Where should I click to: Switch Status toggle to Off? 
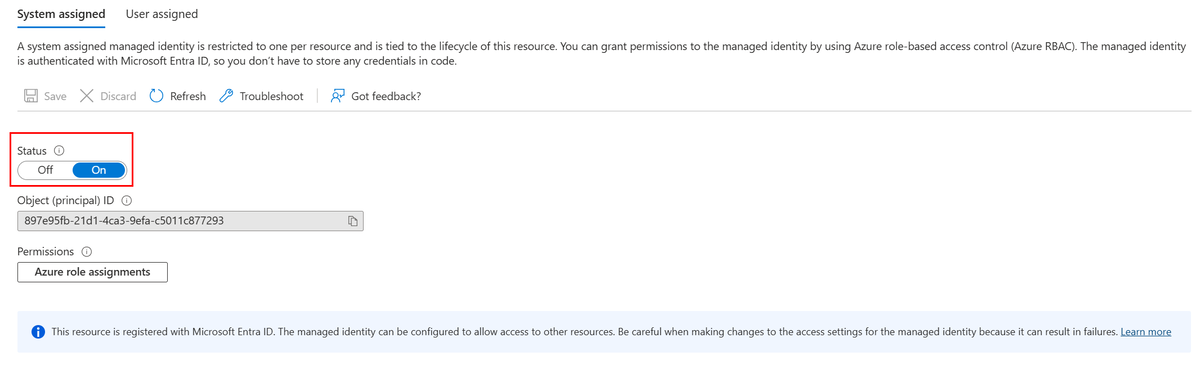[x=46, y=170]
